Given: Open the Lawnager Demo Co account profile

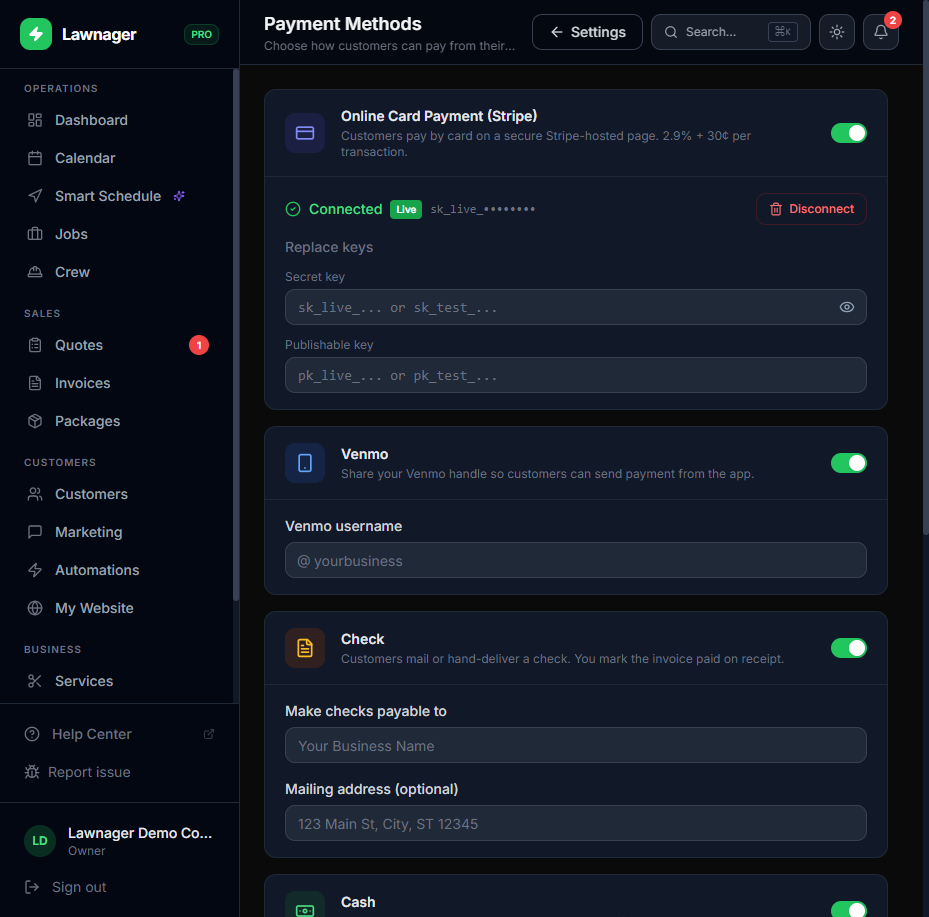Looking at the screenshot, I should [119, 841].
